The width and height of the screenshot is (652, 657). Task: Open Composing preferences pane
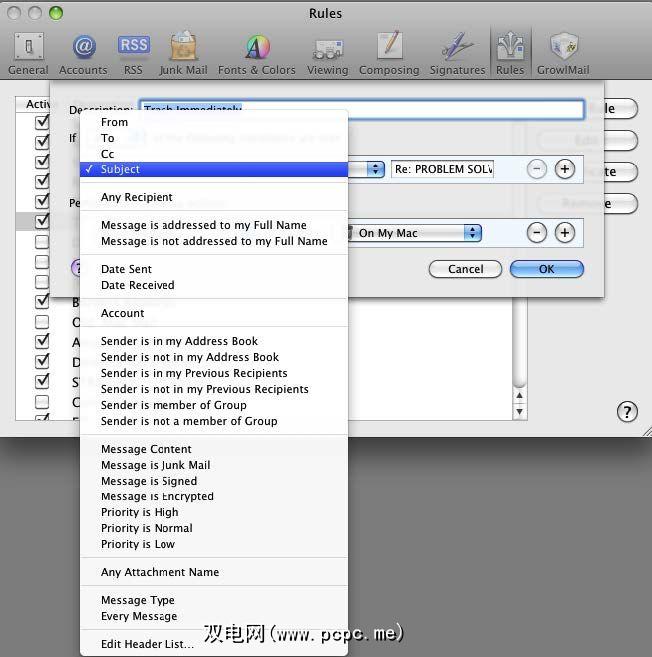[389, 53]
